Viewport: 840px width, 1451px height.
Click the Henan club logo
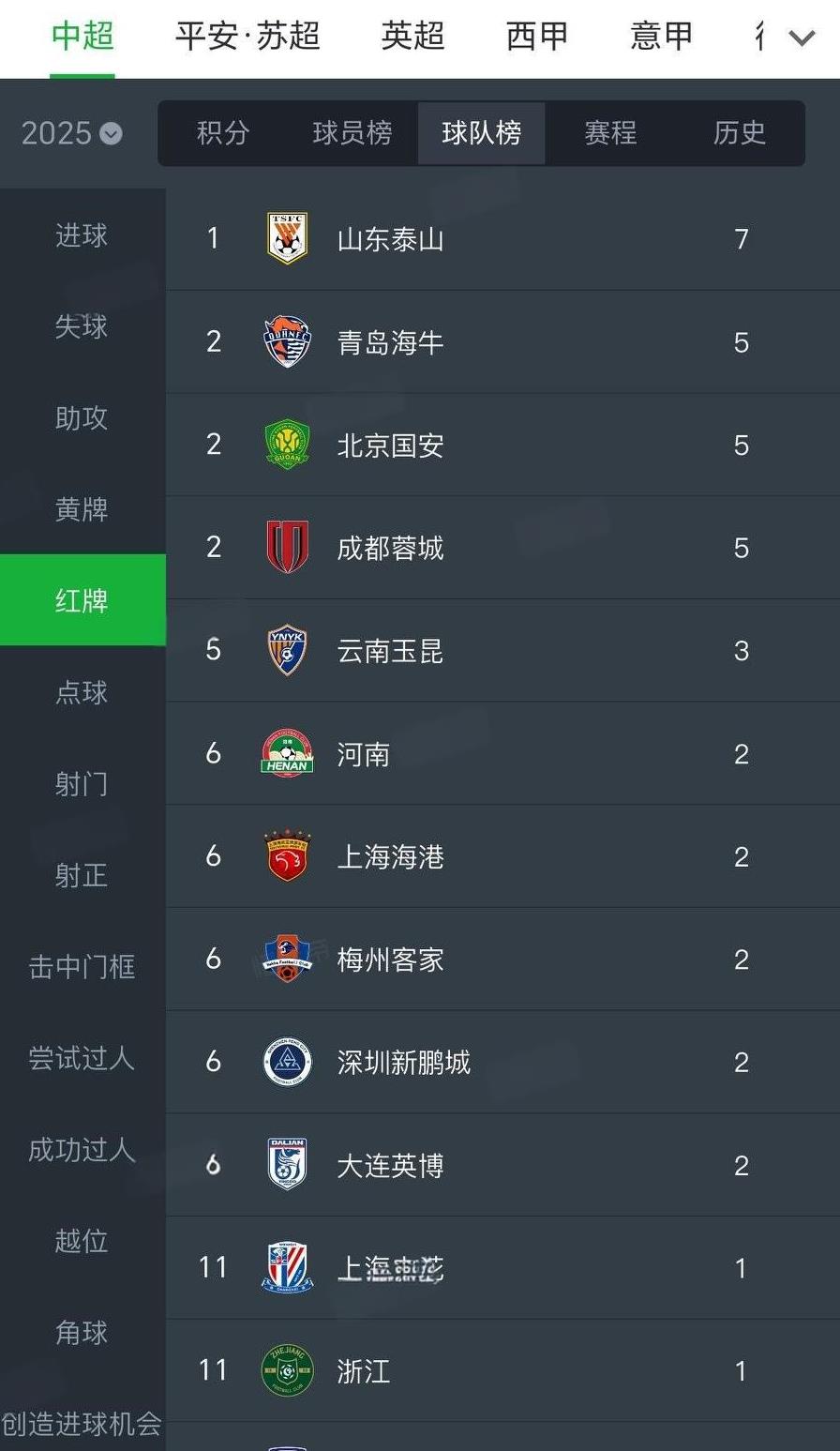[287, 753]
